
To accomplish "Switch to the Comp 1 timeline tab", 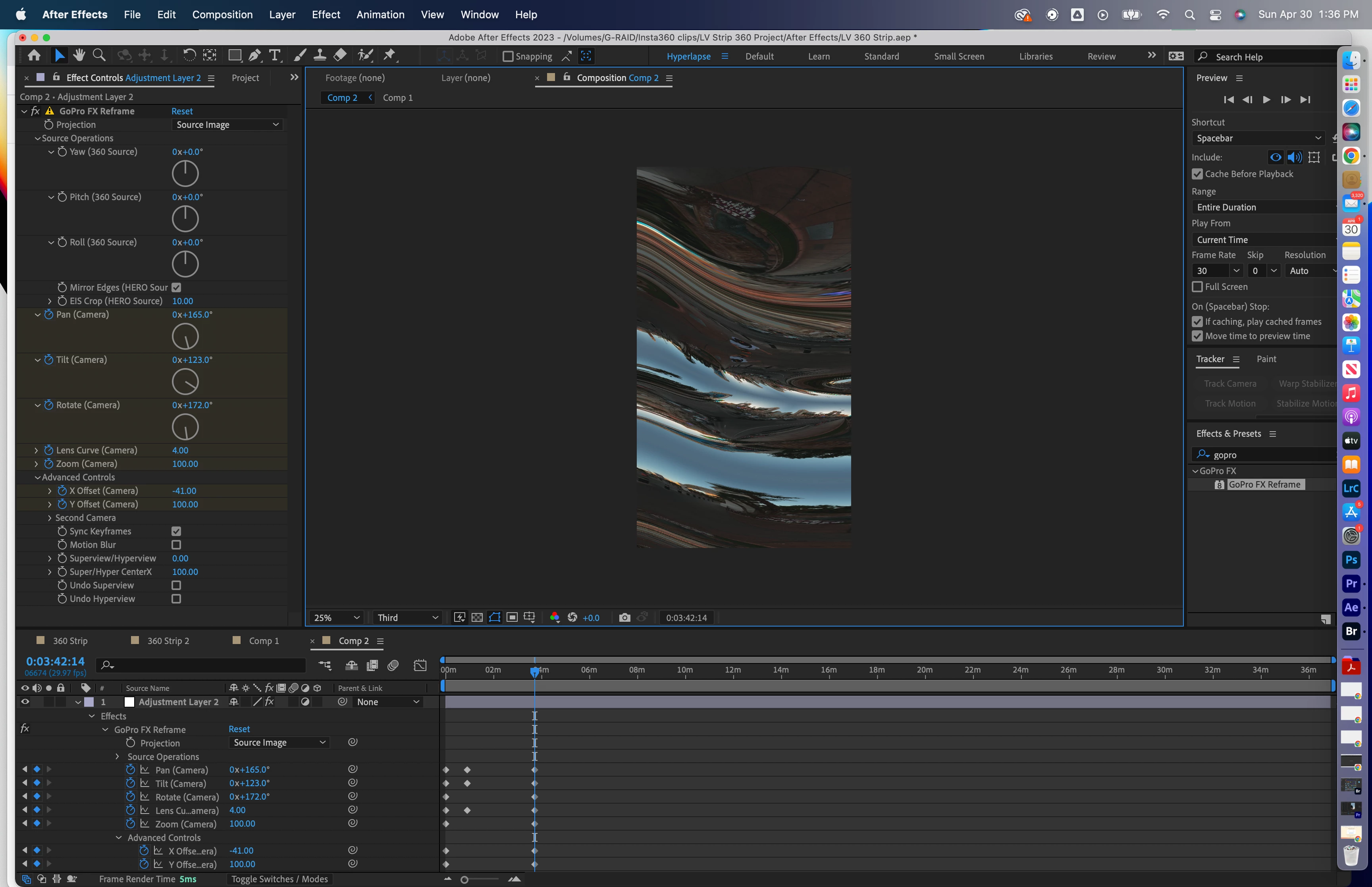I will 263,640.
